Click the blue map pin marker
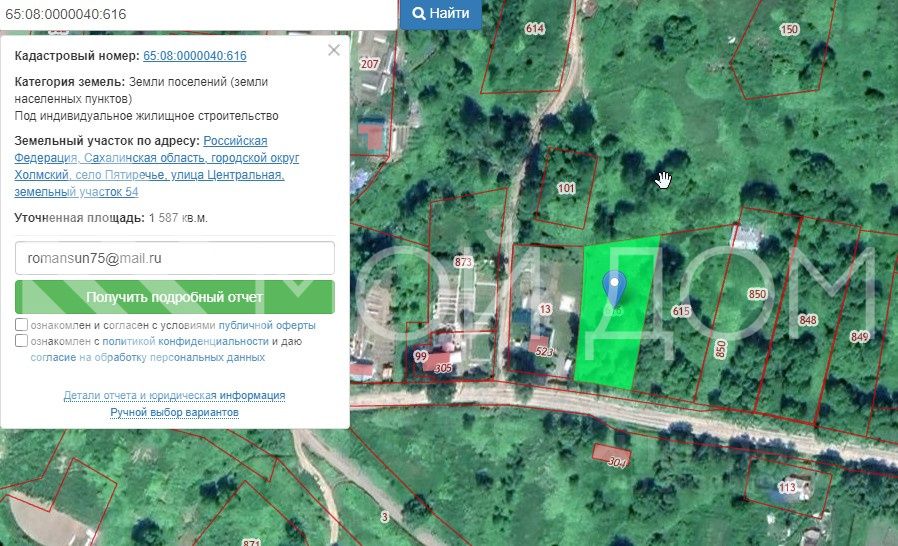Viewport: 898px width, 546px height. click(x=614, y=288)
